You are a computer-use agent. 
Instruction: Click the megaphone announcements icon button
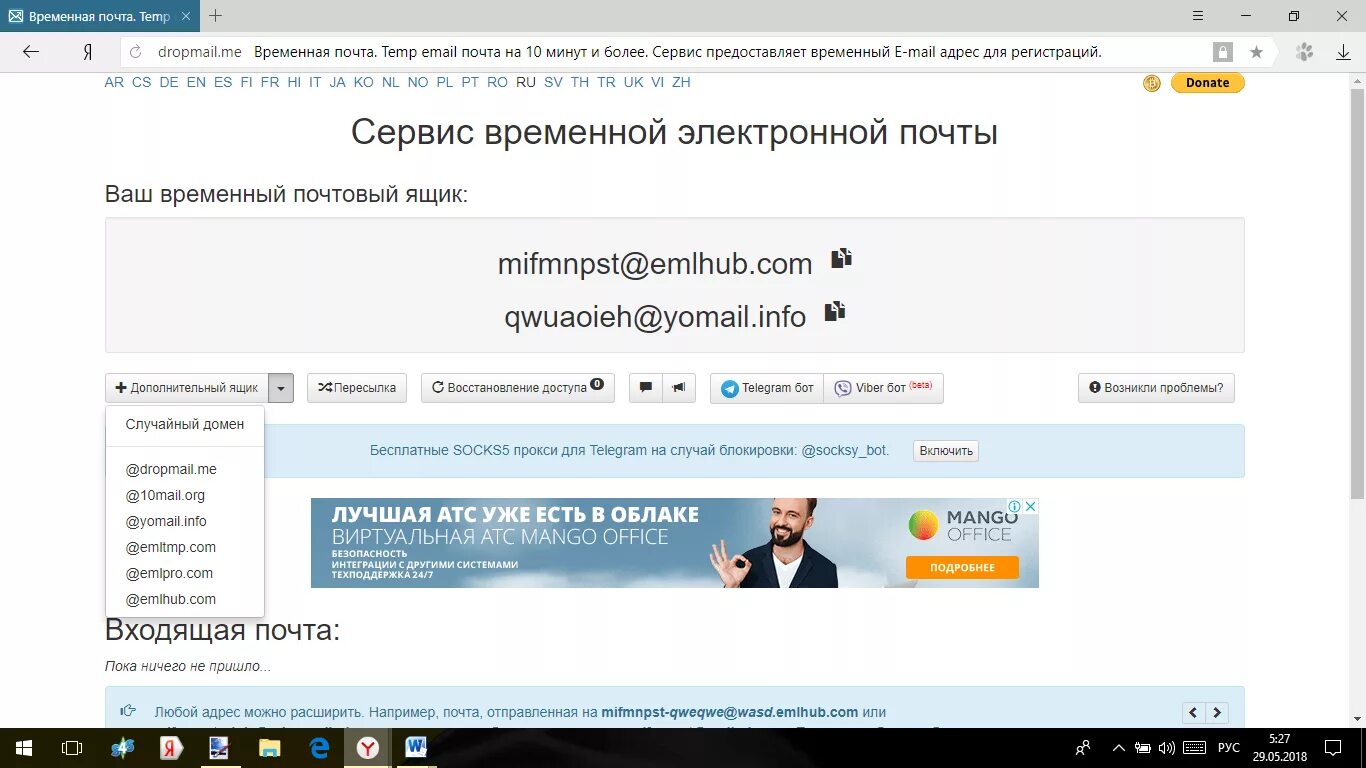(x=679, y=388)
